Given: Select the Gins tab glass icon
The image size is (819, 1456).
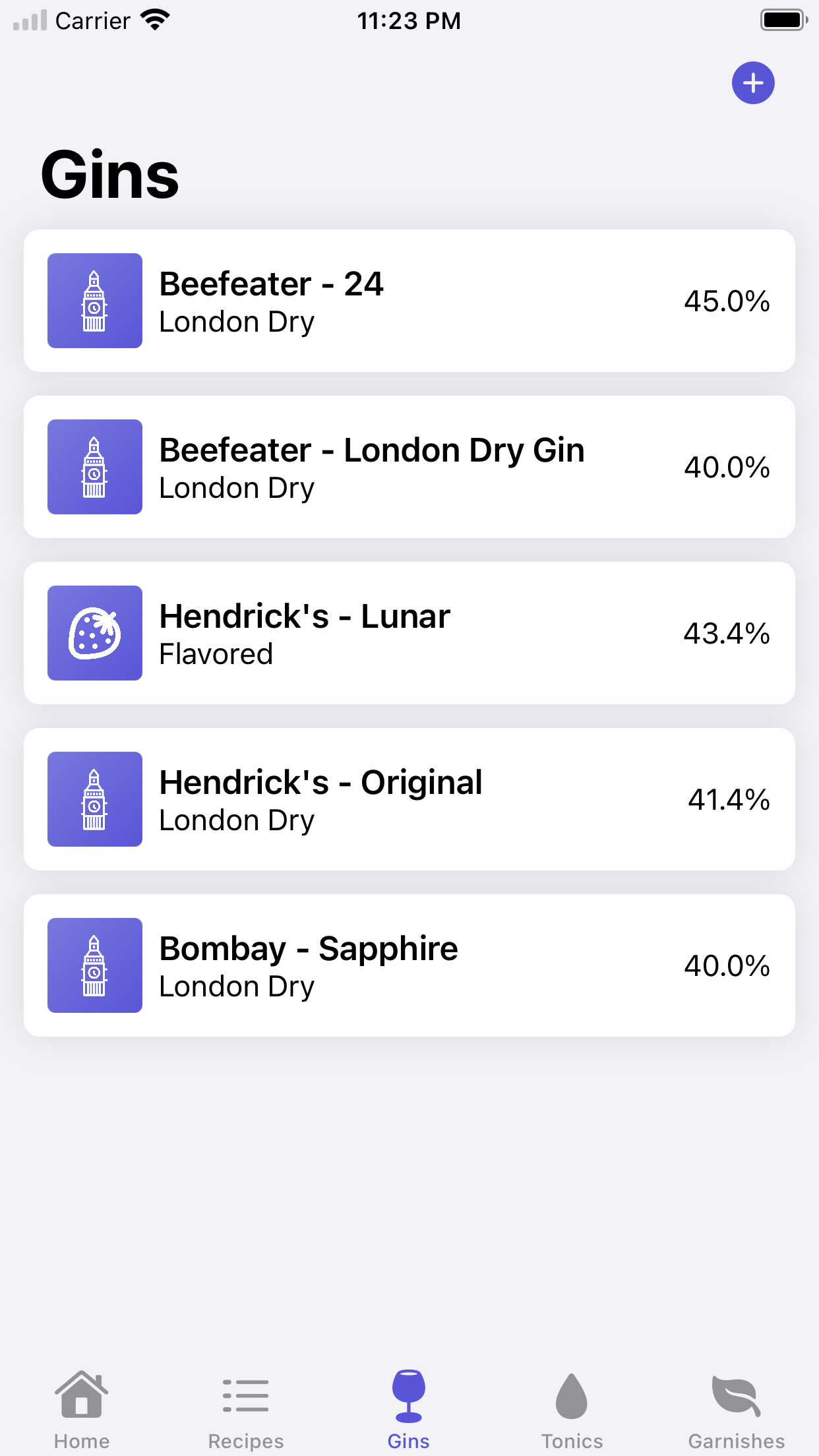Looking at the screenshot, I should coord(409,1396).
